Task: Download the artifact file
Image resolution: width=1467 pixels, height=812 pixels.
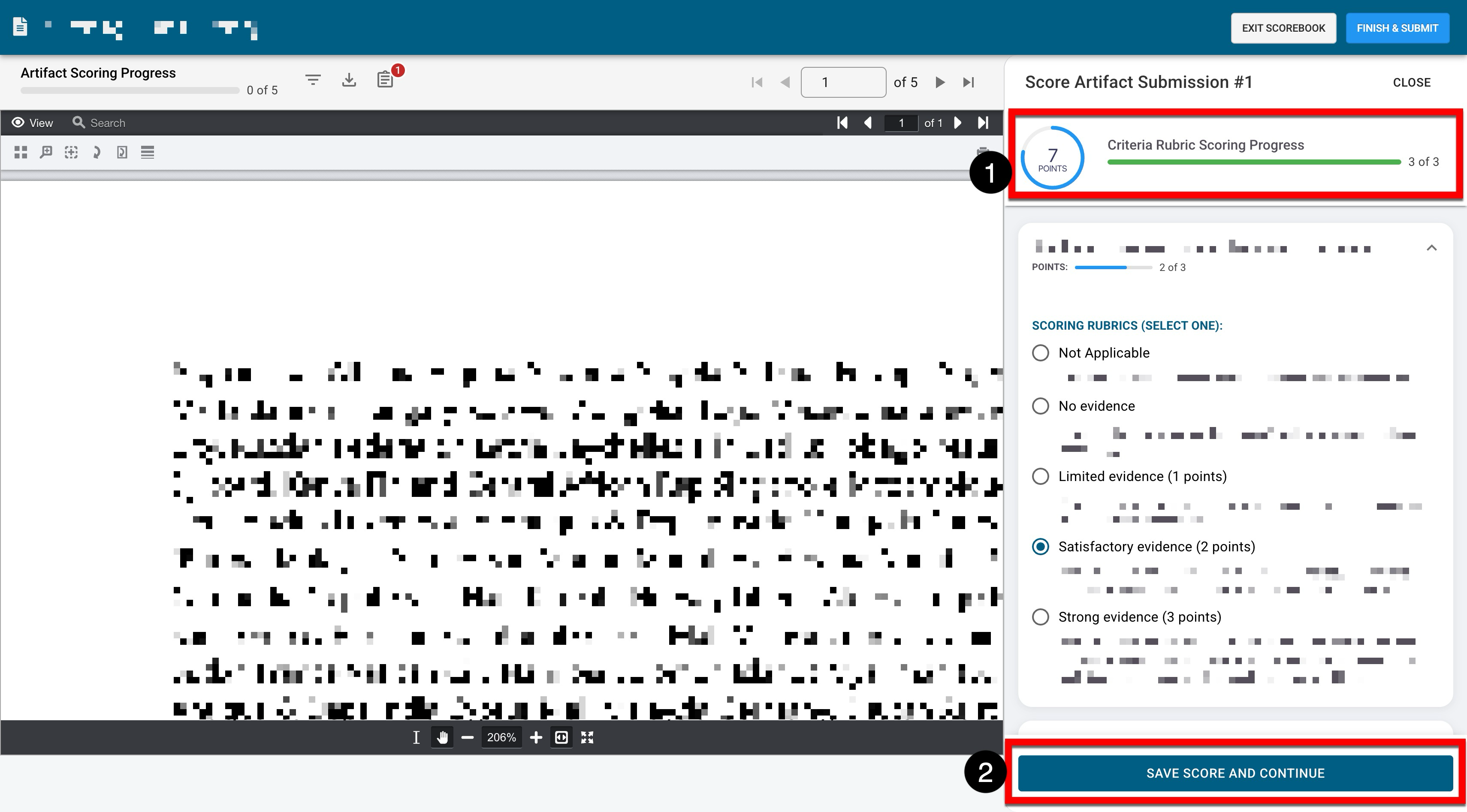Action: 349,80
